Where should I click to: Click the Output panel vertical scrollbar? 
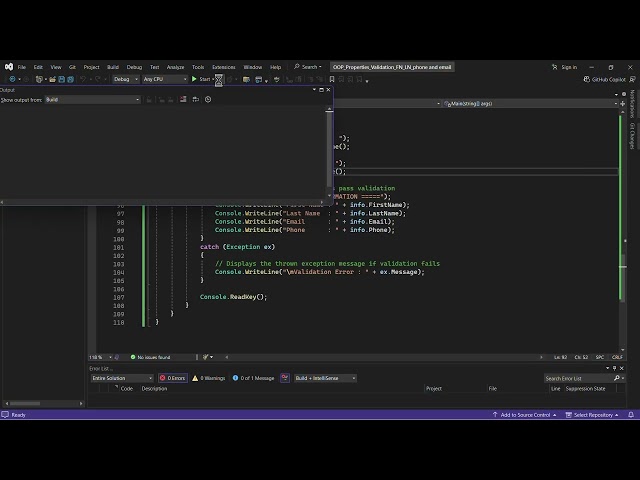(x=329, y=153)
